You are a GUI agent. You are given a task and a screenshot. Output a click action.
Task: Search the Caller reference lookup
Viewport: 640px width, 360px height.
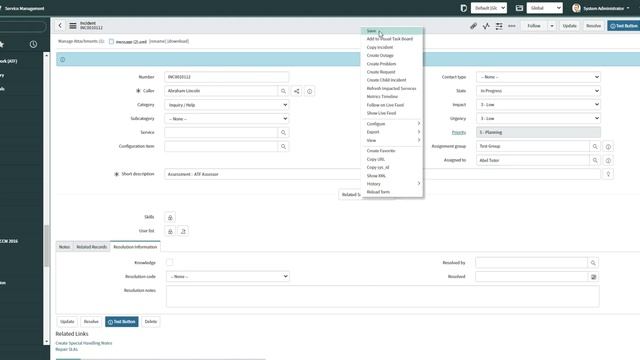coord(283,91)
